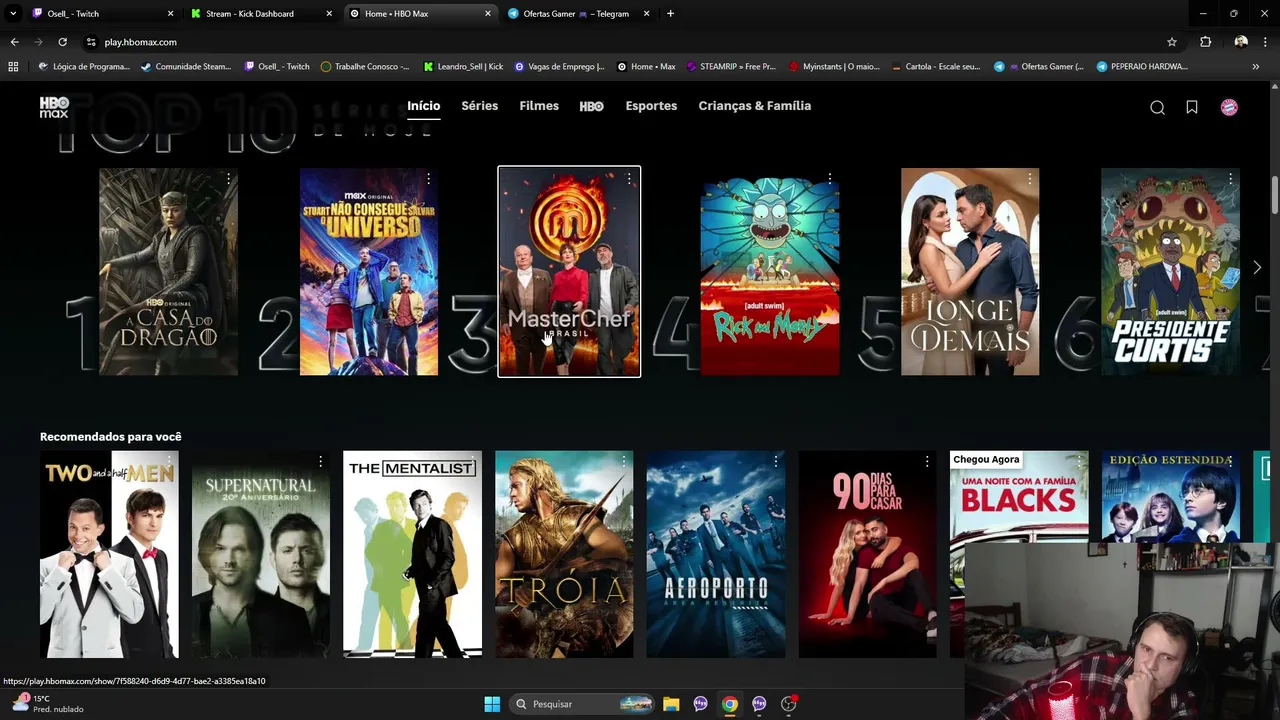
Task: Open the Vagas de Emprego bookmark
Action: 559,66
